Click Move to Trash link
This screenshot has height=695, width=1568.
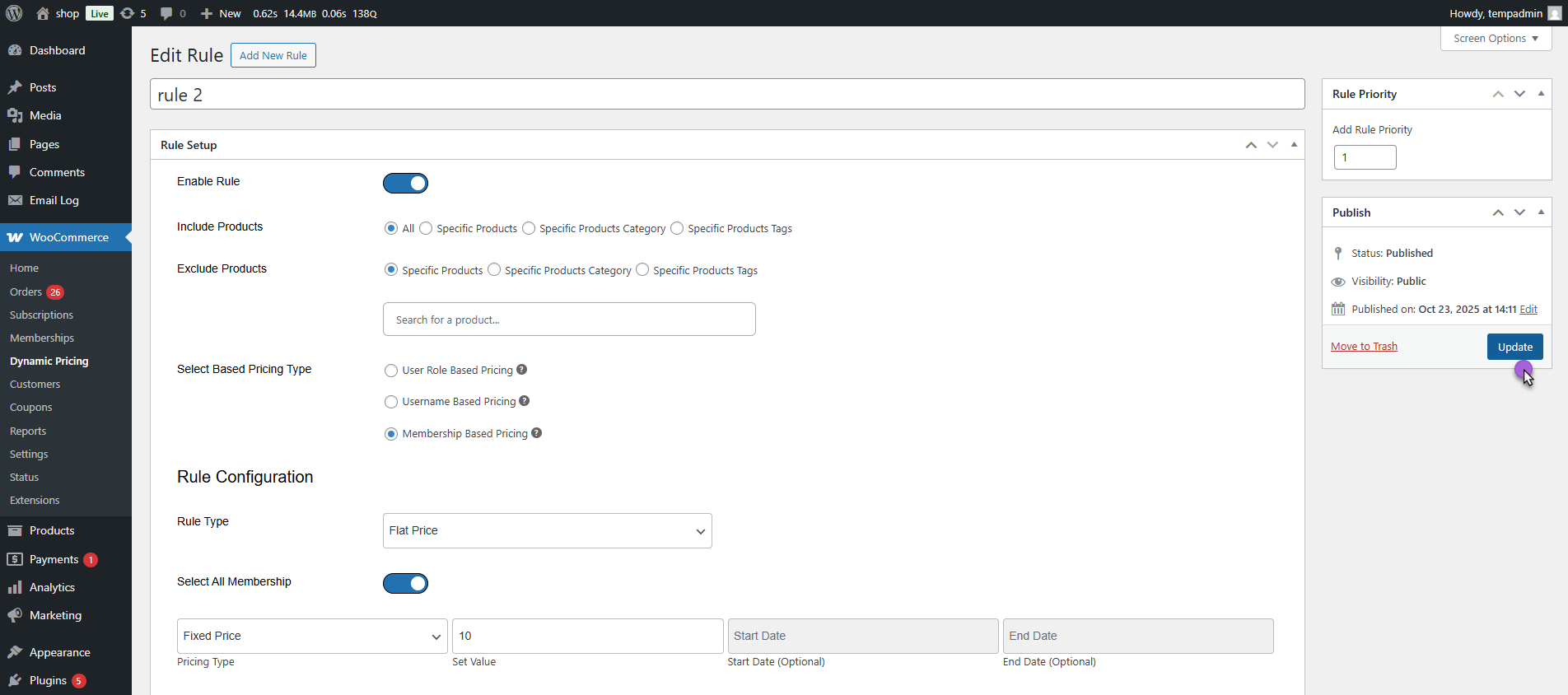(1364, 347)
